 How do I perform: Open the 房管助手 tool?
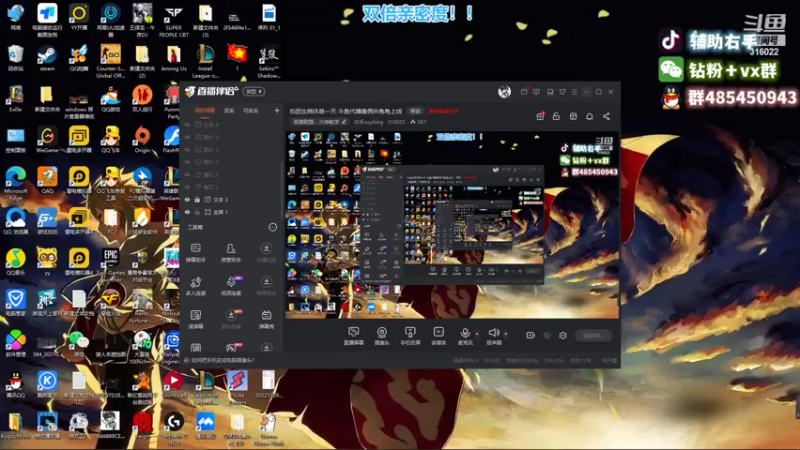231,253
